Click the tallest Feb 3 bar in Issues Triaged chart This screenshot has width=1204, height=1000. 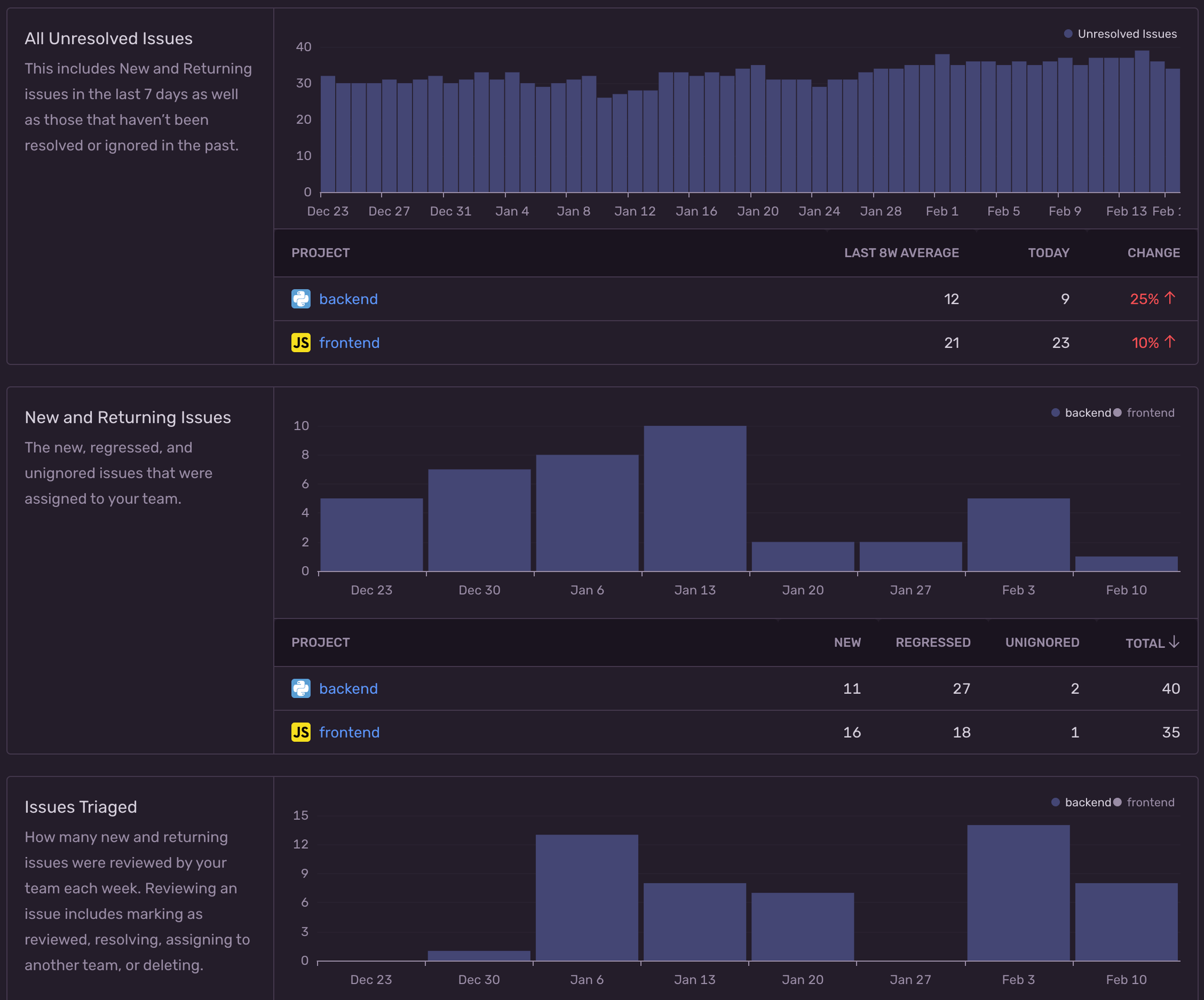[x=1018, y=894]
